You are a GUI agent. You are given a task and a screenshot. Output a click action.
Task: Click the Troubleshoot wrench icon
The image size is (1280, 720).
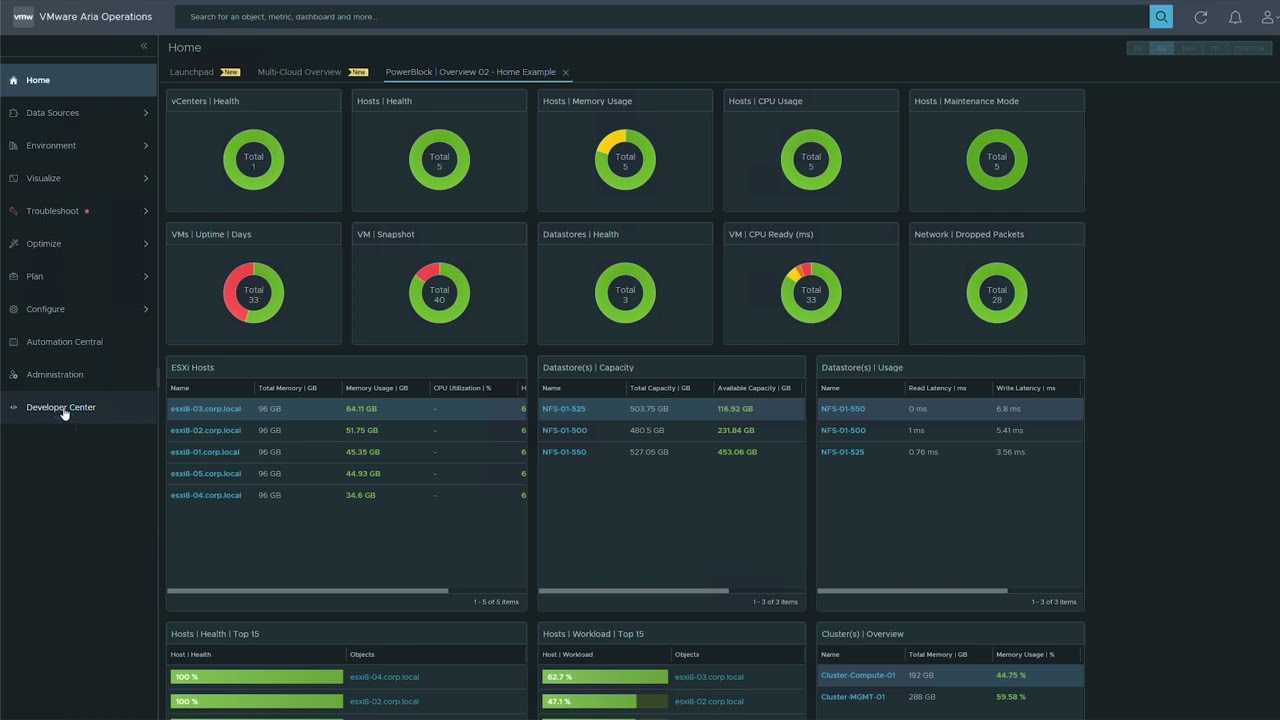(13, 211)
